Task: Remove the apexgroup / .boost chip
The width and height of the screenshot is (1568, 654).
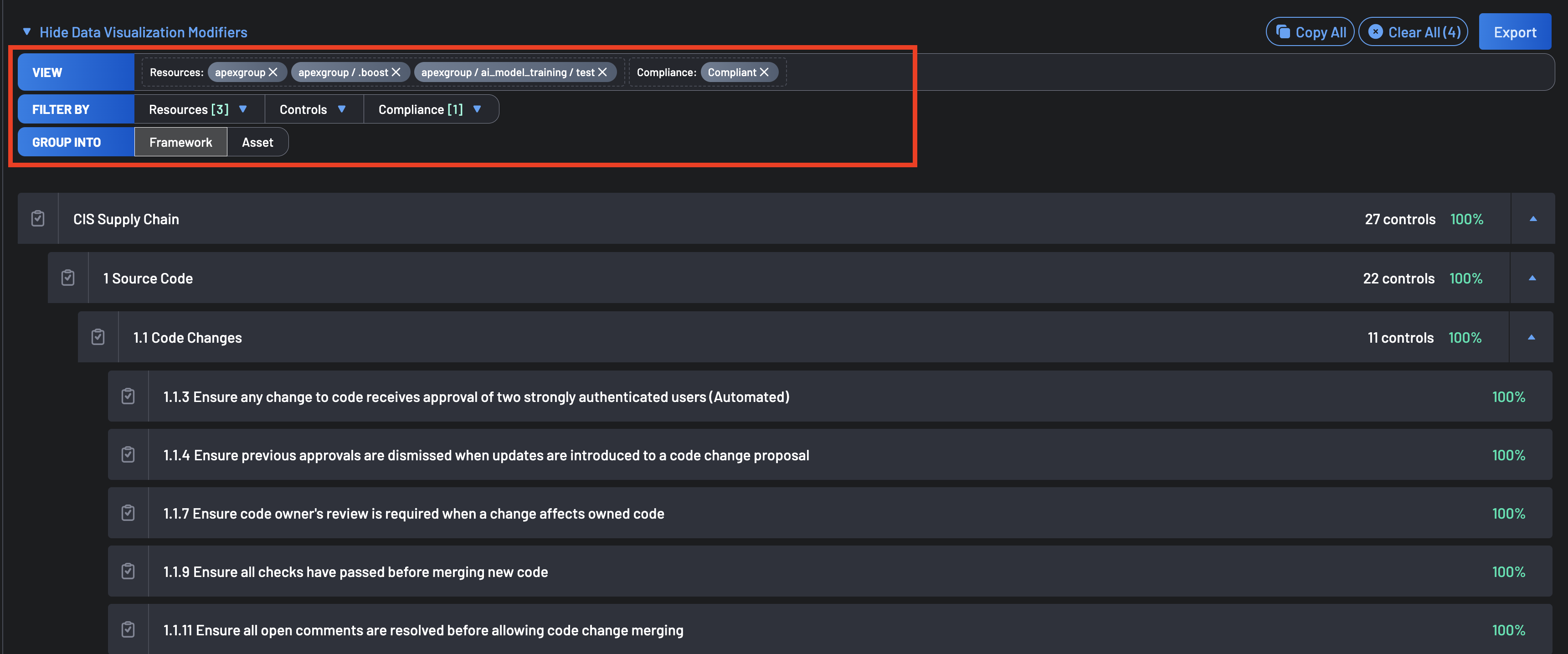Action: [396, 72]
